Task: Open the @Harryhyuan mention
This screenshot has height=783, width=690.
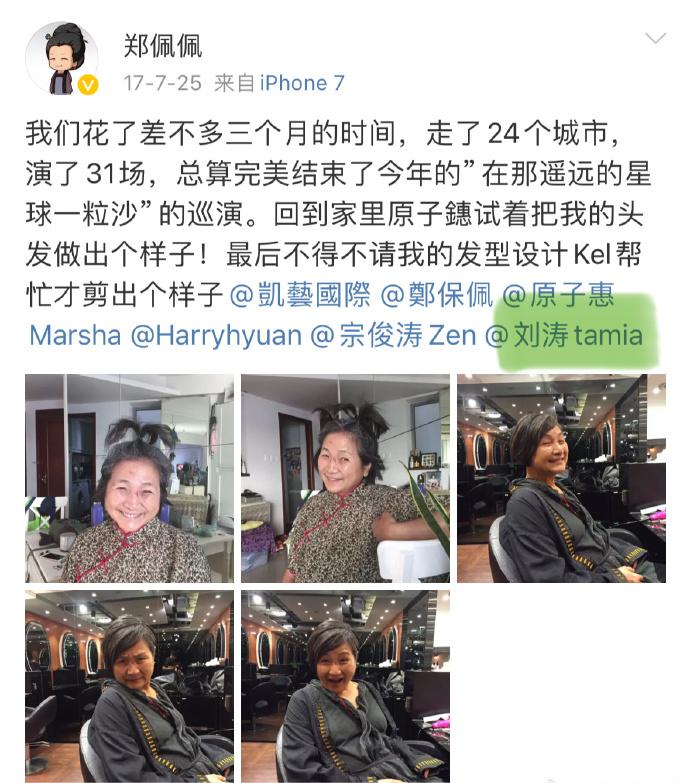Action: pos(216,335)
